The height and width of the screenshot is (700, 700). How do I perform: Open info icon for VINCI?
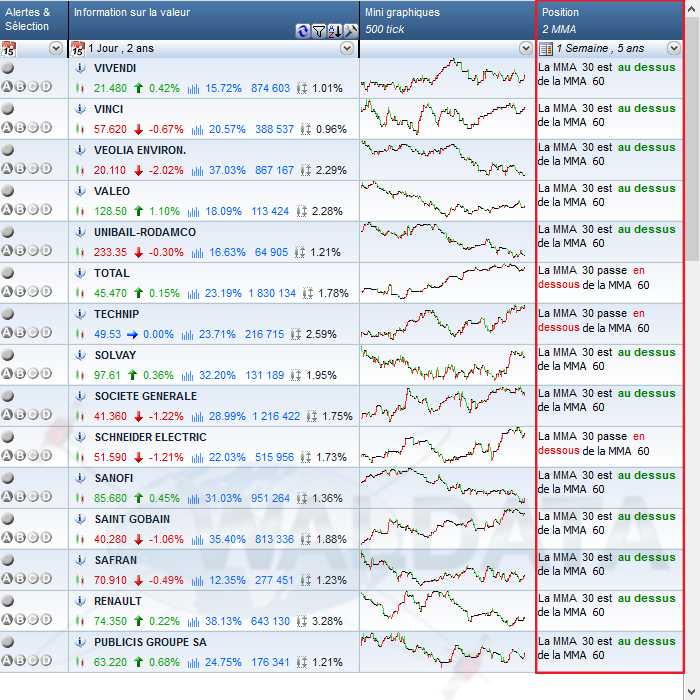tap(80, 109)
